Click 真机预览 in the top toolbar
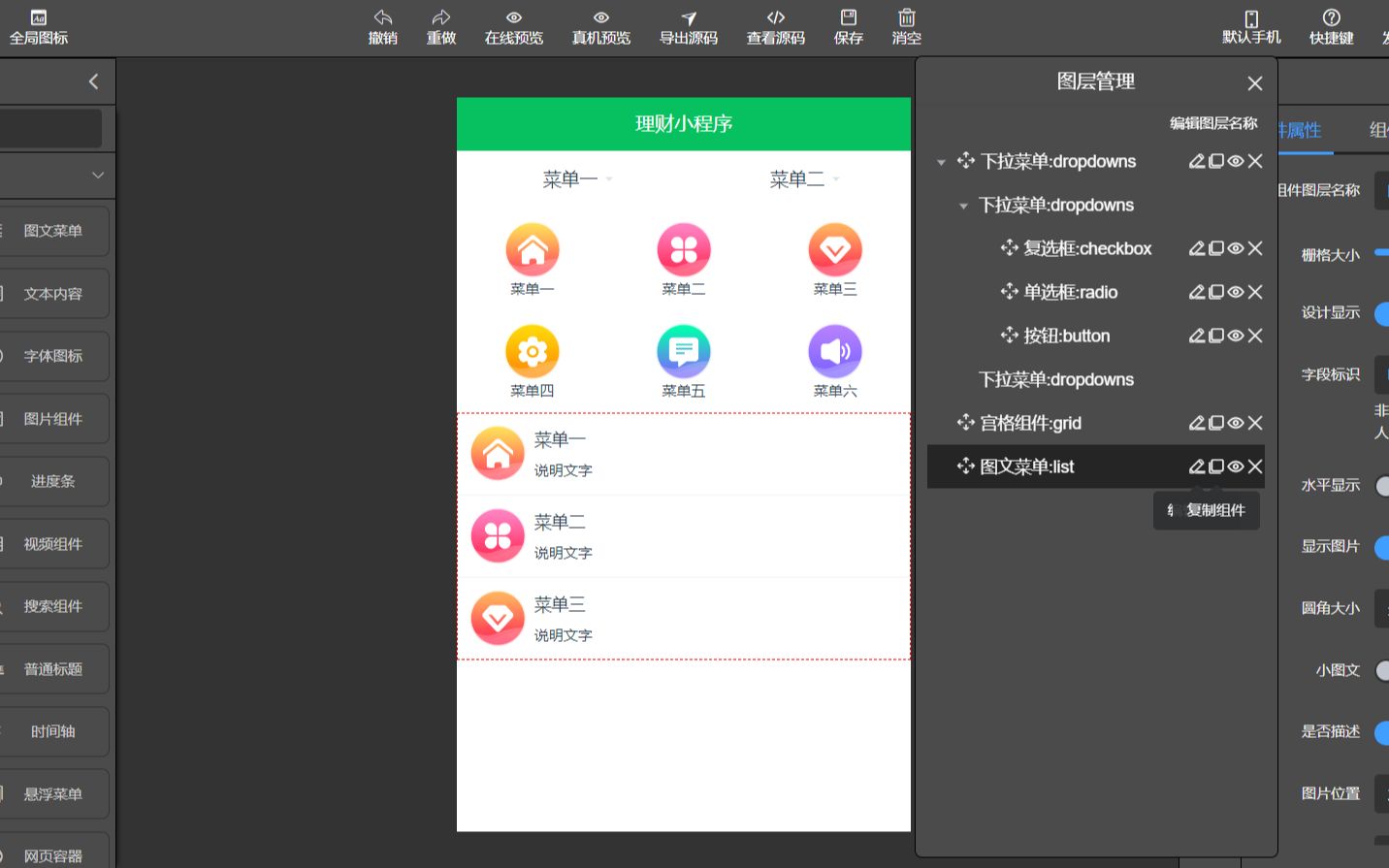 click(x=600, y=27)
